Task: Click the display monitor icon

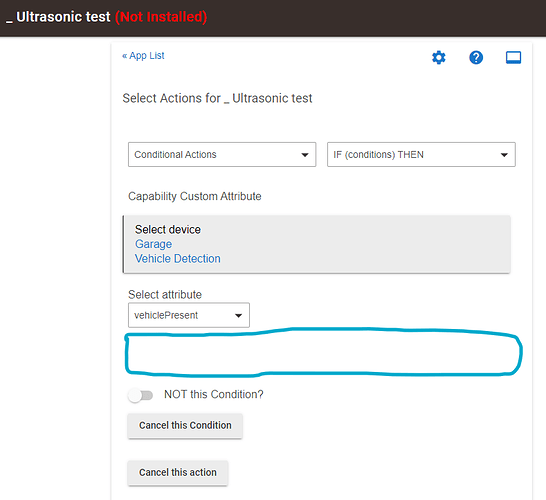Action: [513, 57]
